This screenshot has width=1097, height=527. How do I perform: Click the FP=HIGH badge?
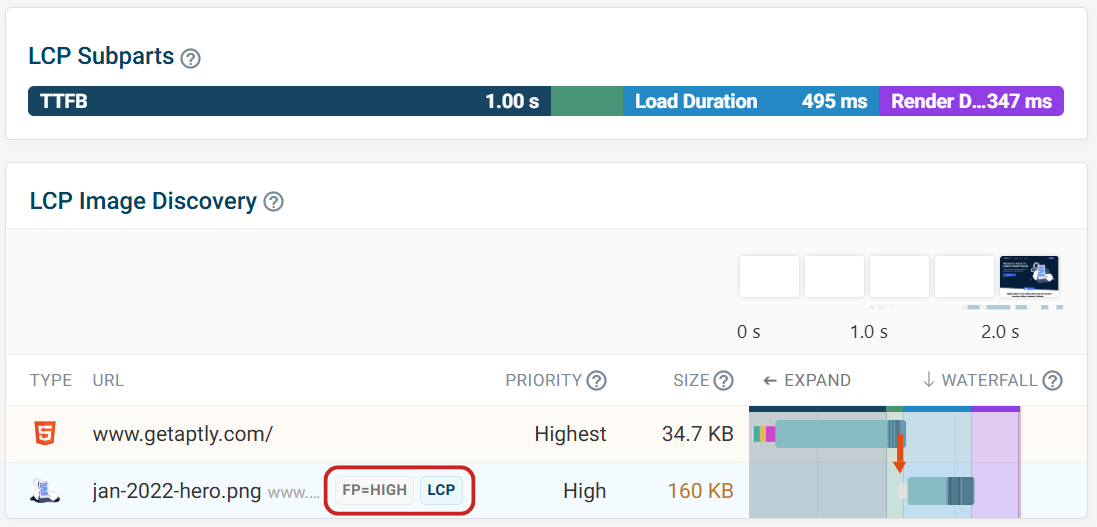pos(374,490)
